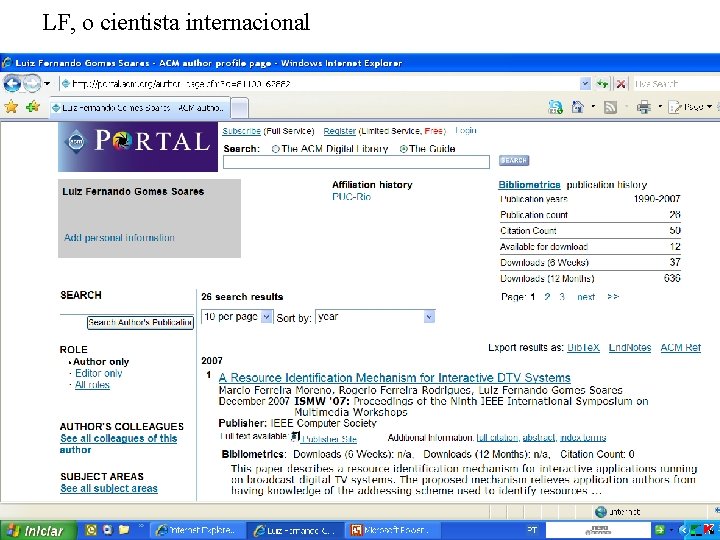Click the Publisher Site link

(329, 439)
